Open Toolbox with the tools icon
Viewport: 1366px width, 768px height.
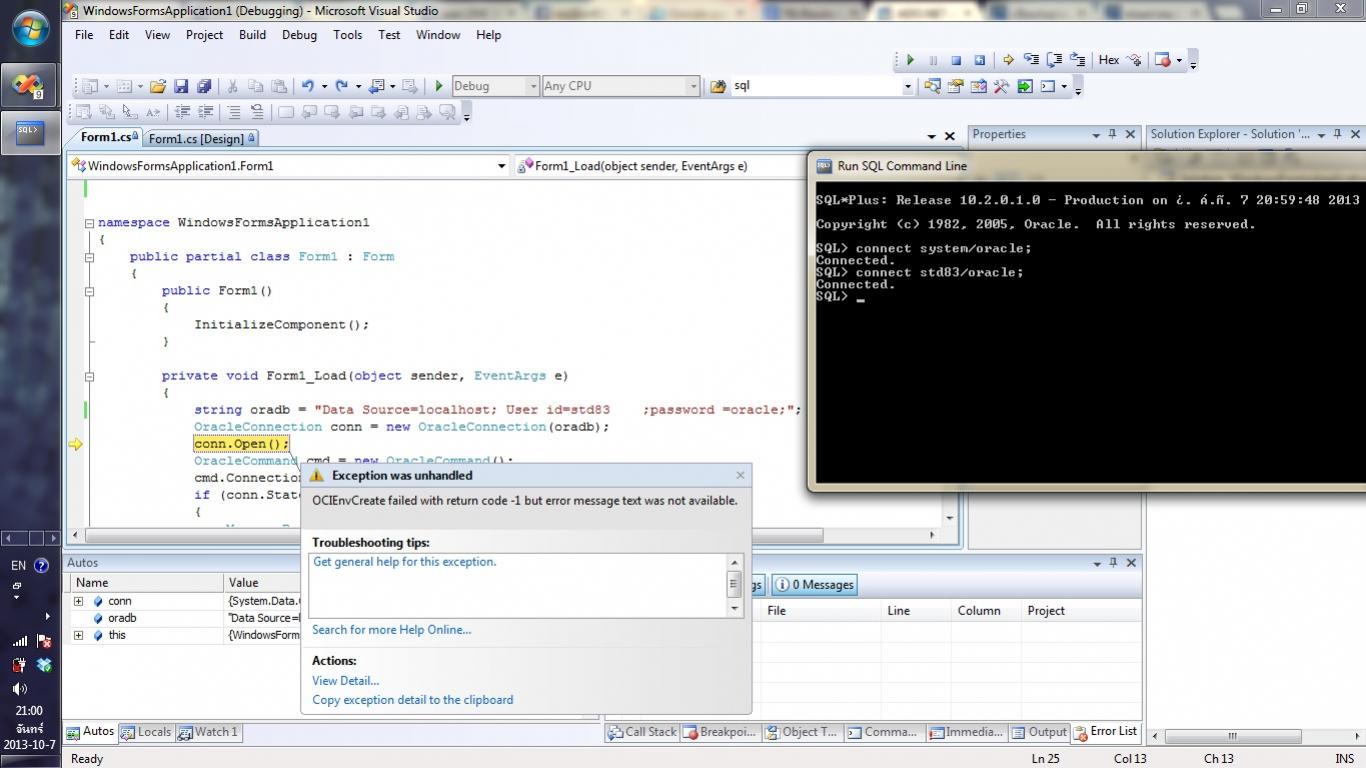point(1001,86)
